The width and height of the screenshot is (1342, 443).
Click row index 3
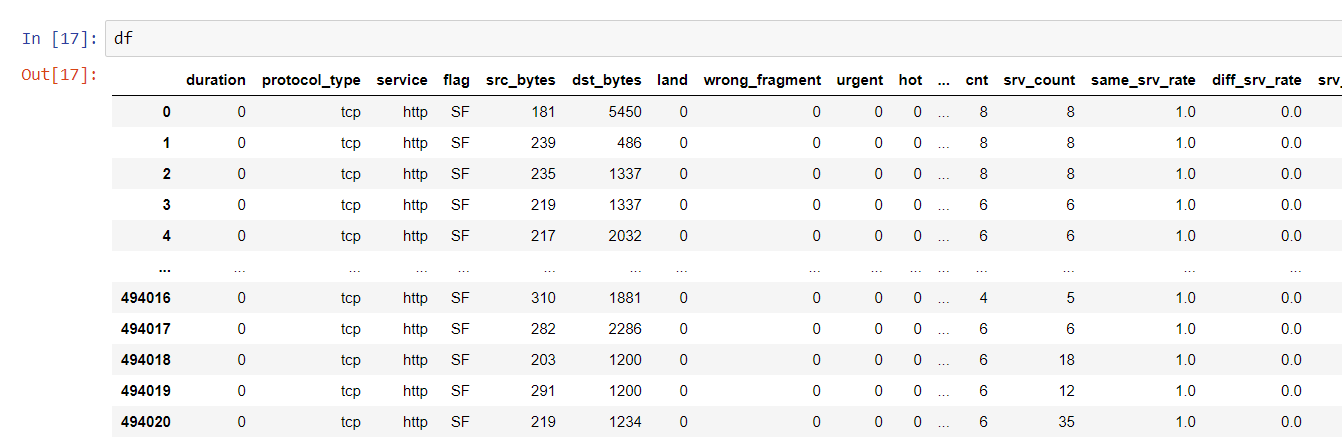[166, 205]
